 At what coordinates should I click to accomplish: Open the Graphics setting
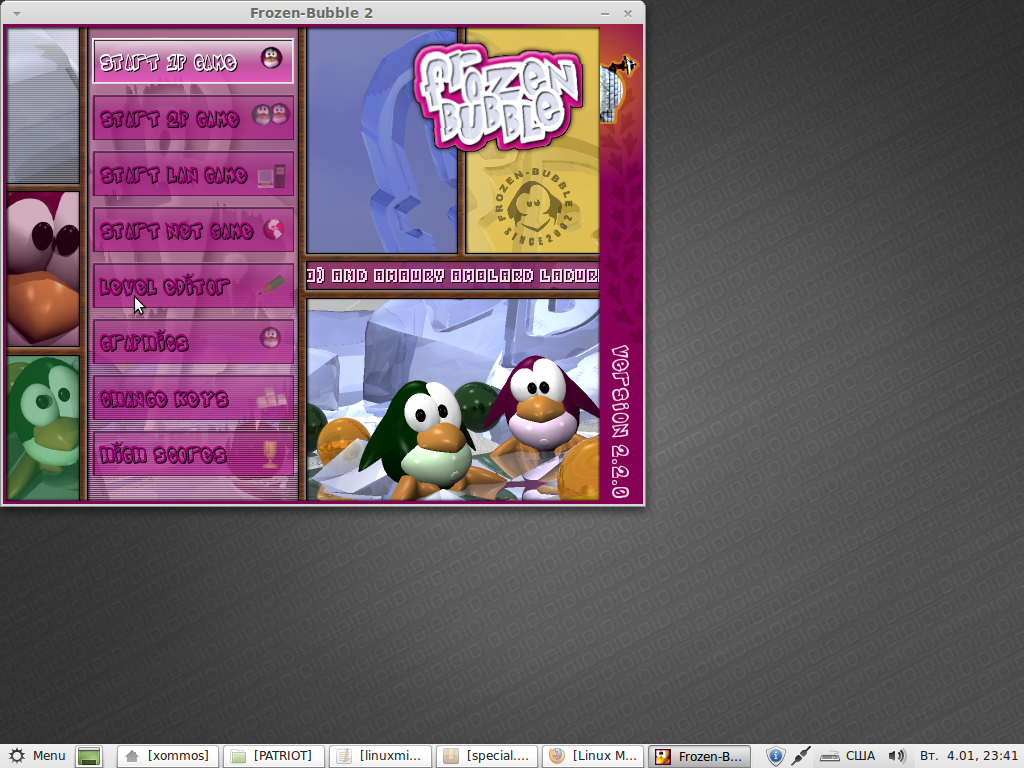[193, 342]
